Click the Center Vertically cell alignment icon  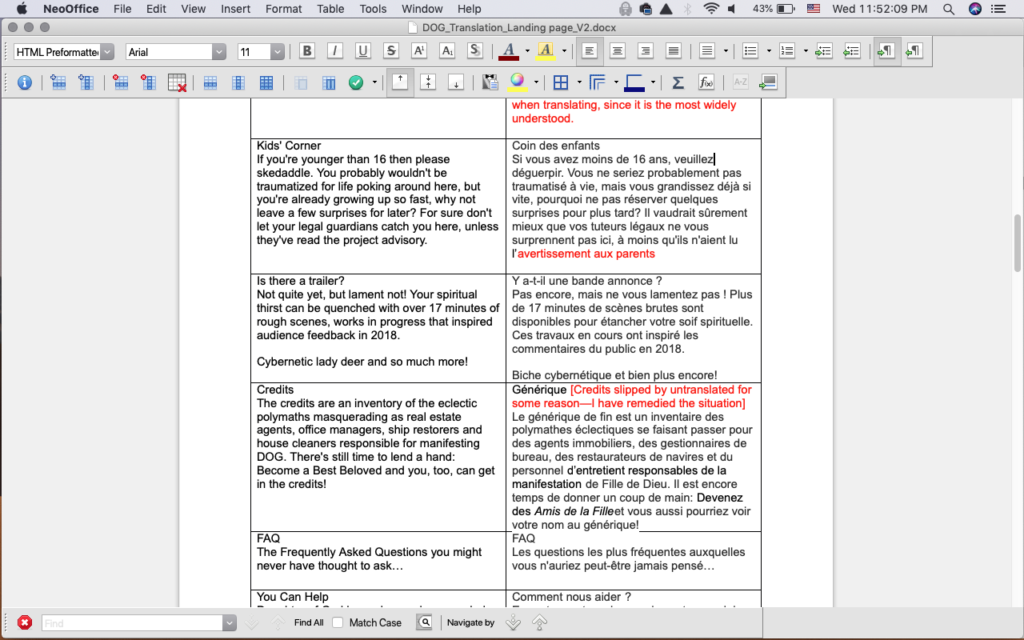coord(428,82)
